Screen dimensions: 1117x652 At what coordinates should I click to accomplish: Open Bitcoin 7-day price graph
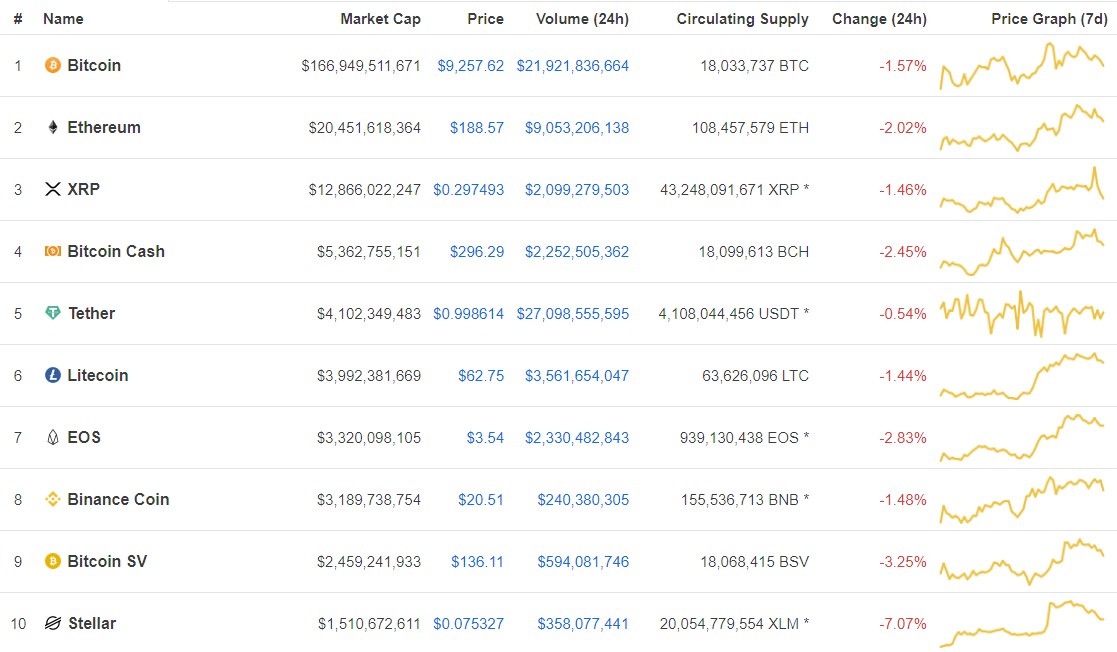1022,66
